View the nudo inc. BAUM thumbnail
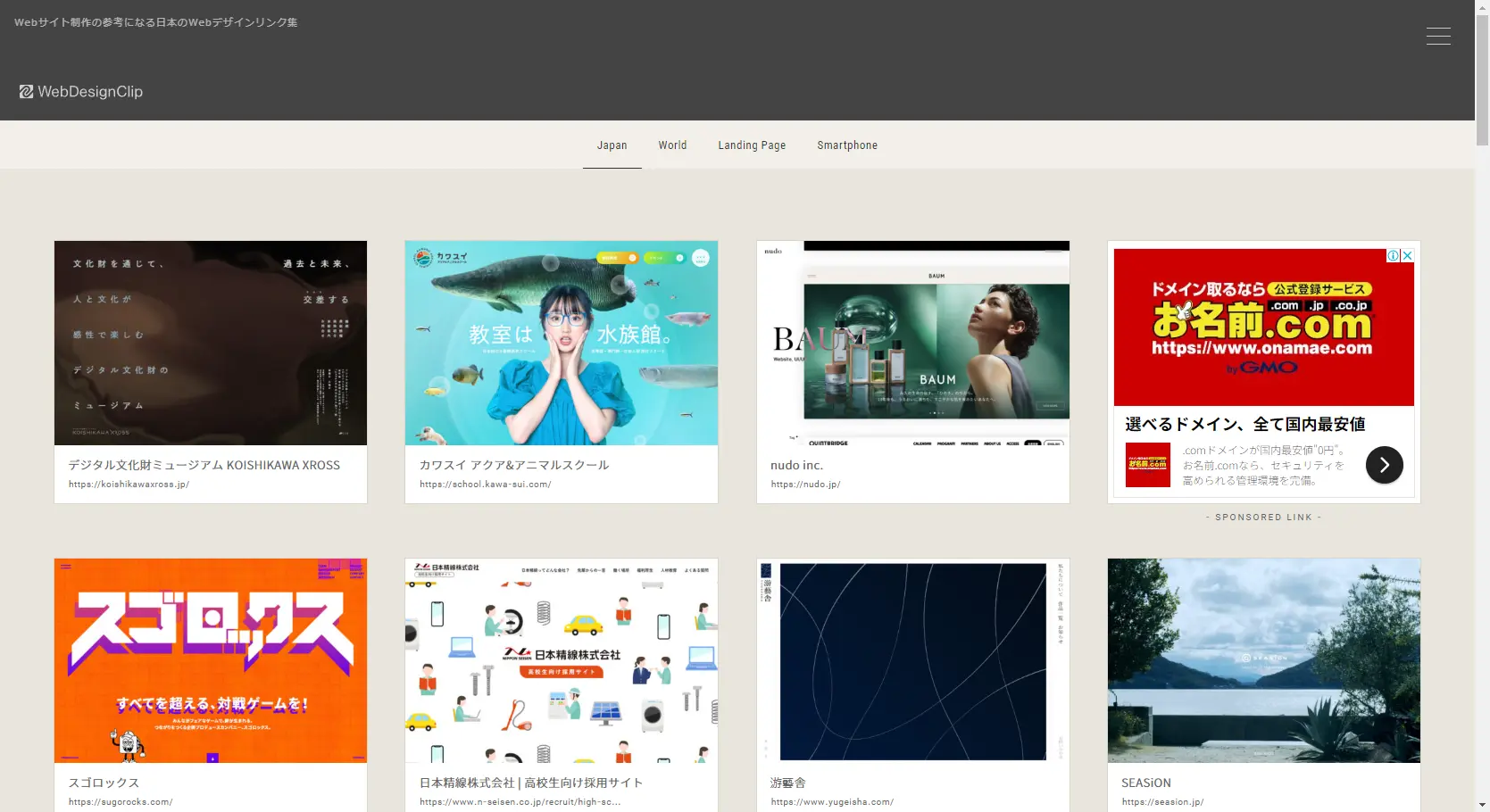 912,343
